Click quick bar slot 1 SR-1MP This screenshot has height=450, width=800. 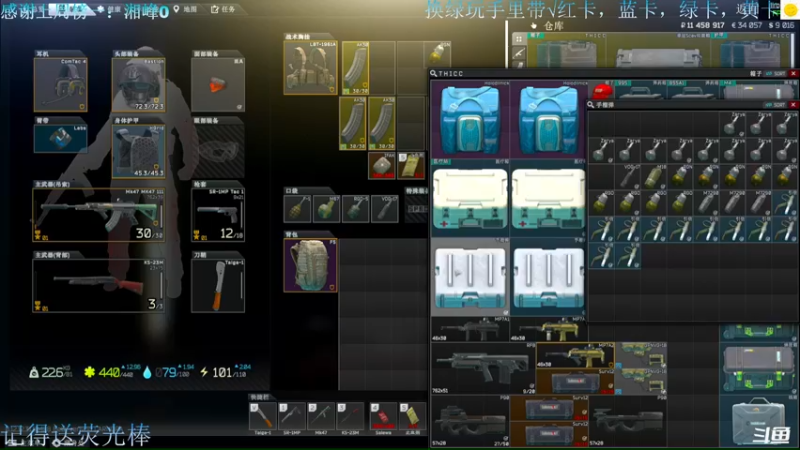coord(292,416)
